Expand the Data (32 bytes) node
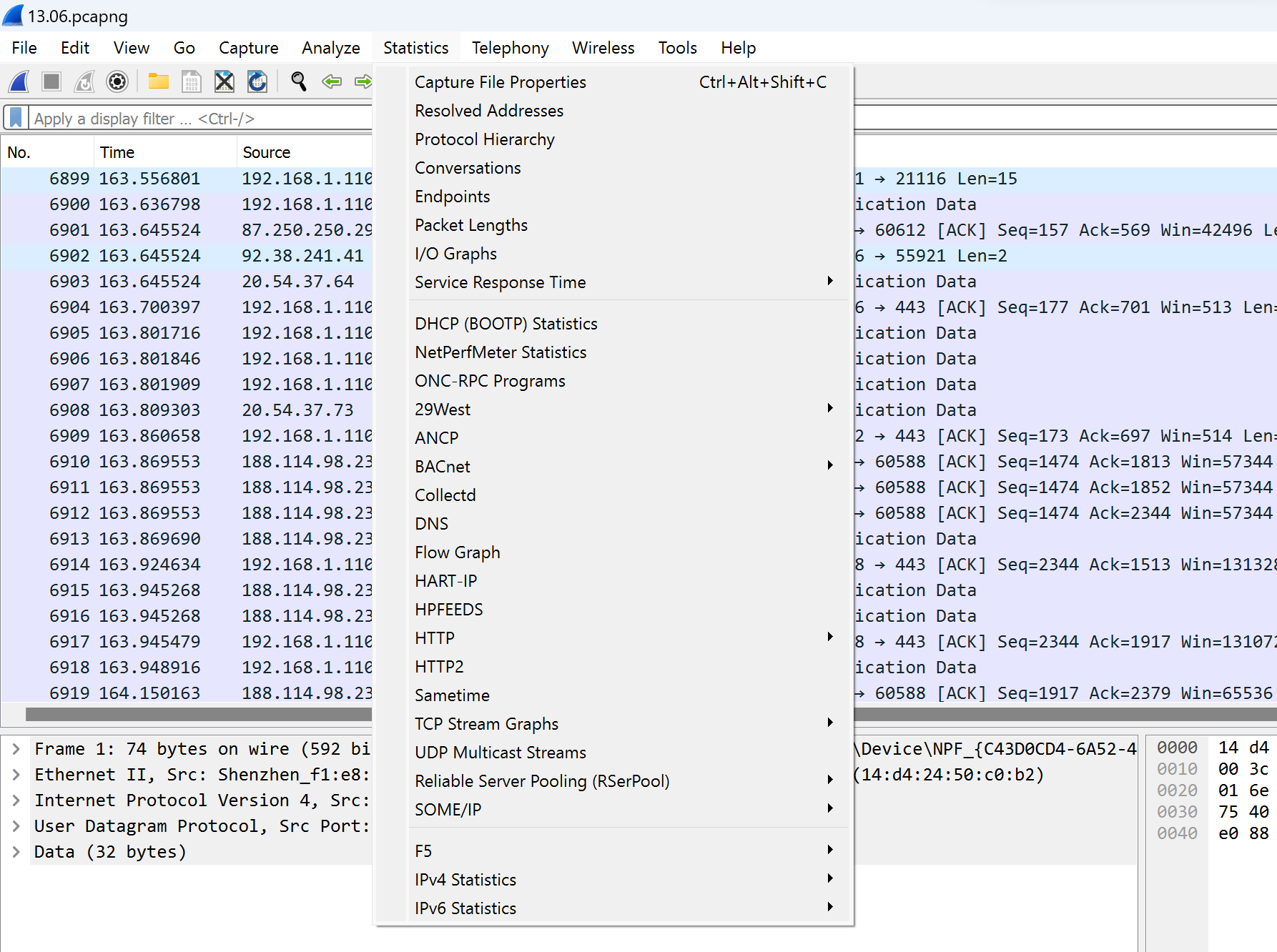Screen dimensions: 1277x952 click(x=16, y=852)
